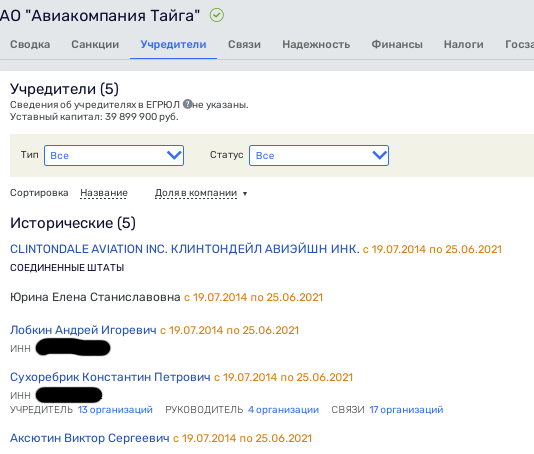Click the green verified checkmark icon
The image size is (534, 454).
point(217,15)
